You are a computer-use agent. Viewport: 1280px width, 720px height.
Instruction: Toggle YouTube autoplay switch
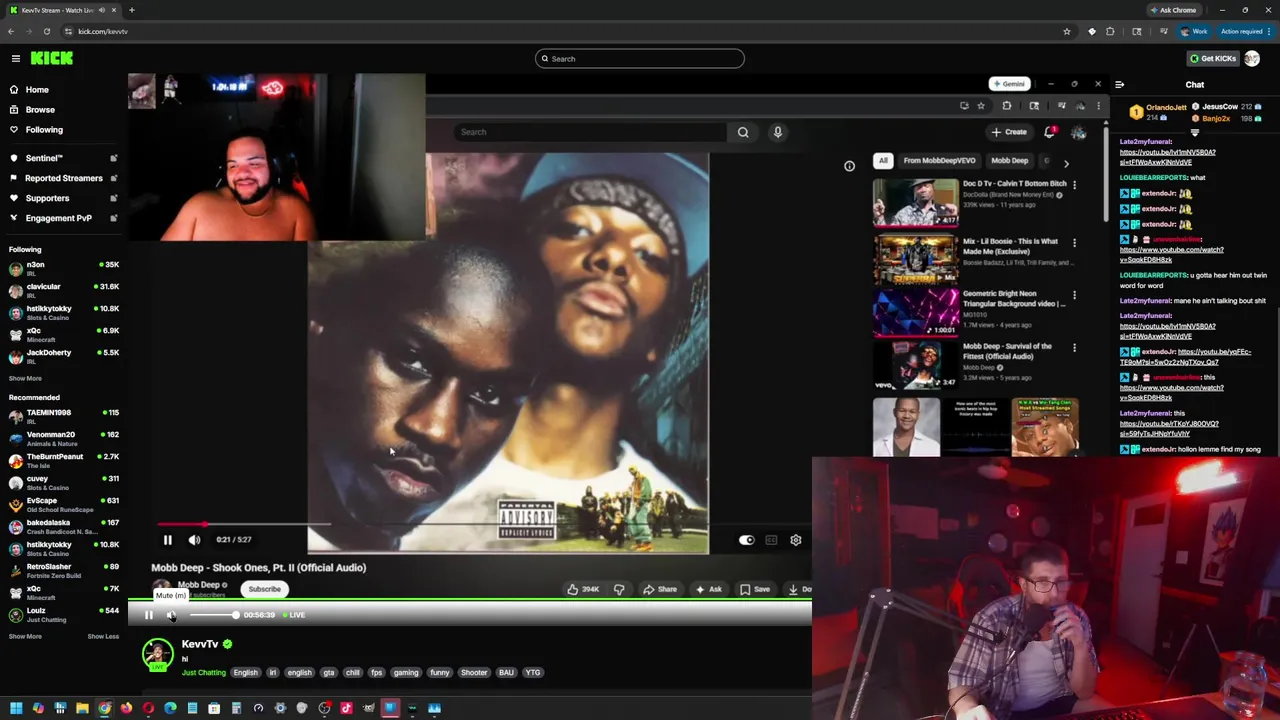(x=746, y=540)
